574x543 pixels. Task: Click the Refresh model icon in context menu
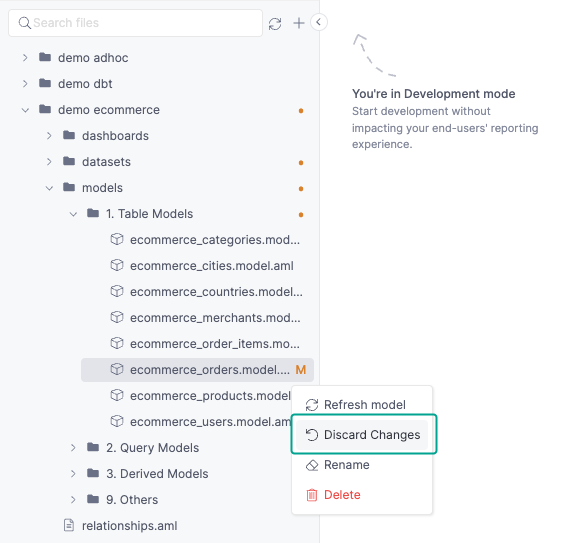pos(312,405)
